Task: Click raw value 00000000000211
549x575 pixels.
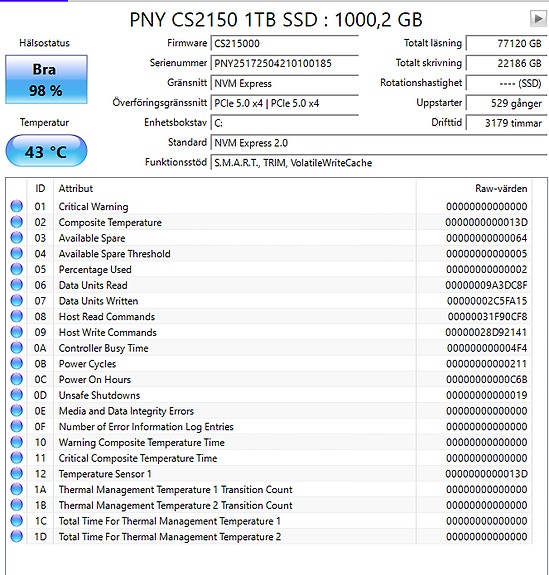Action: [487, 363]
